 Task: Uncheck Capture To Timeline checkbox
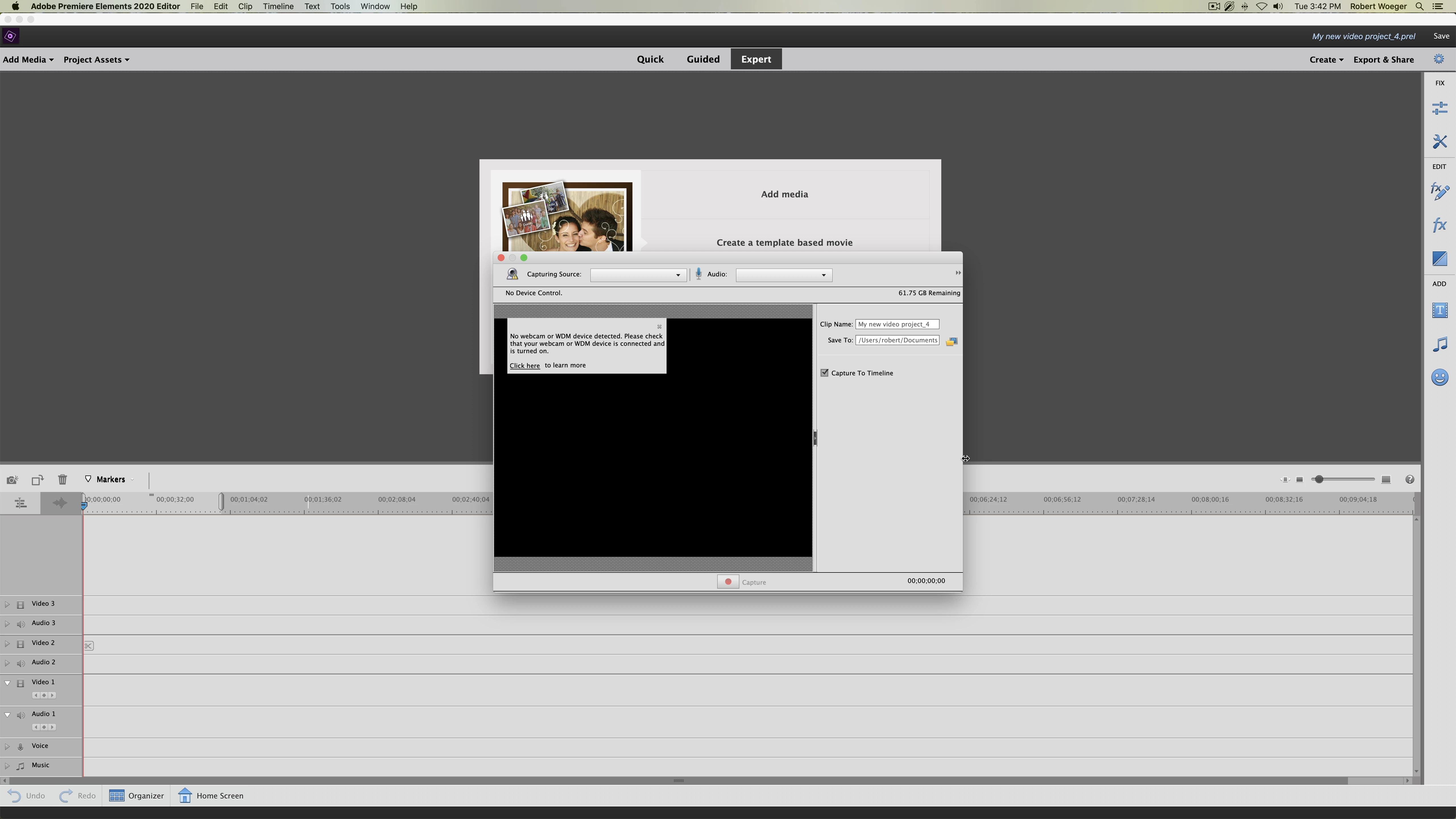click(x=825, y=373)
